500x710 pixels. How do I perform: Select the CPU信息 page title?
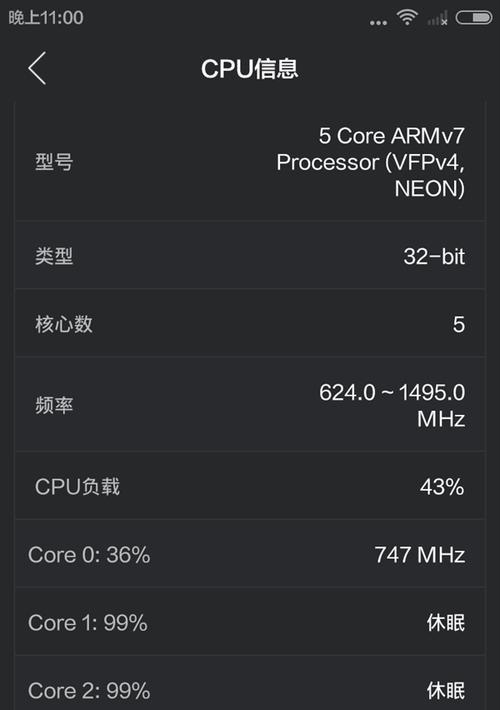(250, 69)
